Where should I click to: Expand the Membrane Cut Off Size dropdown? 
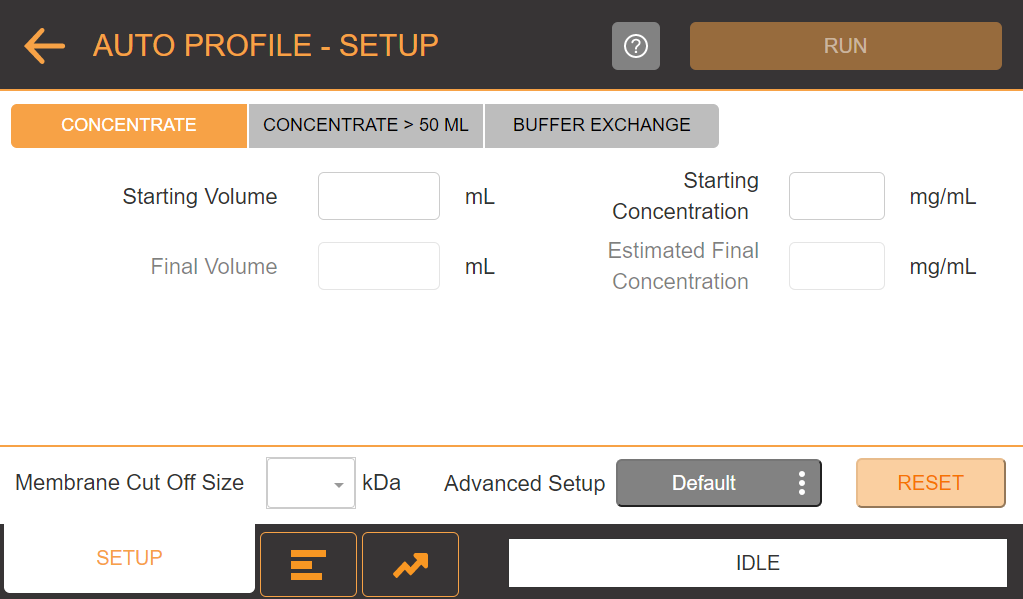(x=311, y=483)
